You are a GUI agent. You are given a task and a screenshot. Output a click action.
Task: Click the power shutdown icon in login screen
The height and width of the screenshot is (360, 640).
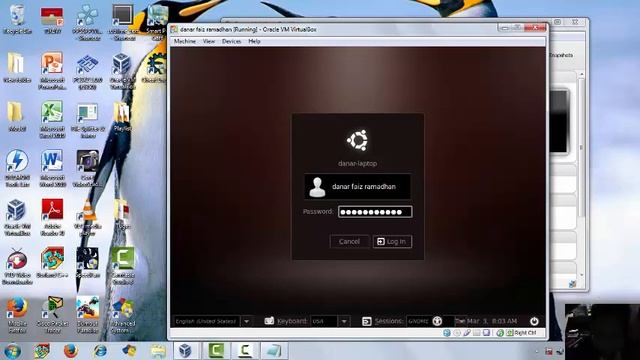pos(534,321)
